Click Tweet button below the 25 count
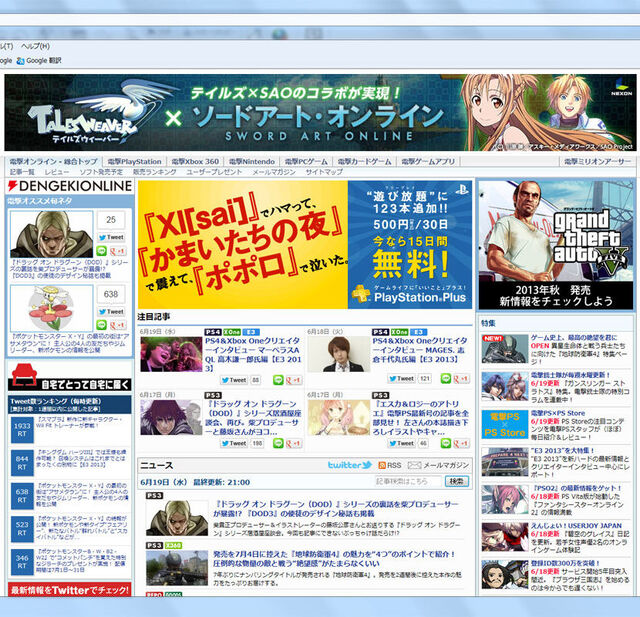The image size is (640, 617). pyautogui.click(x=111, y=237)
